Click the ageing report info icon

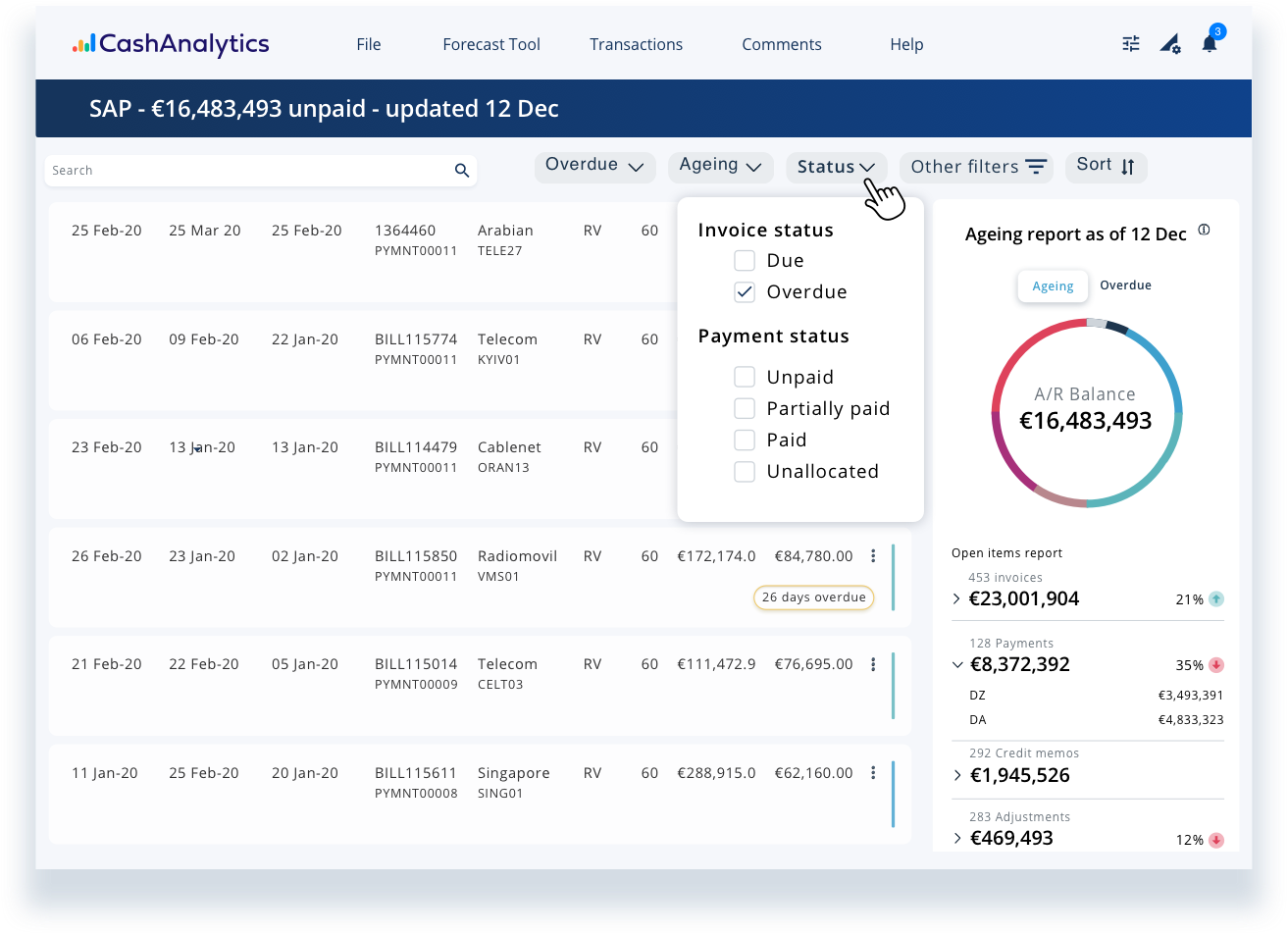(x=1205, y=230)
